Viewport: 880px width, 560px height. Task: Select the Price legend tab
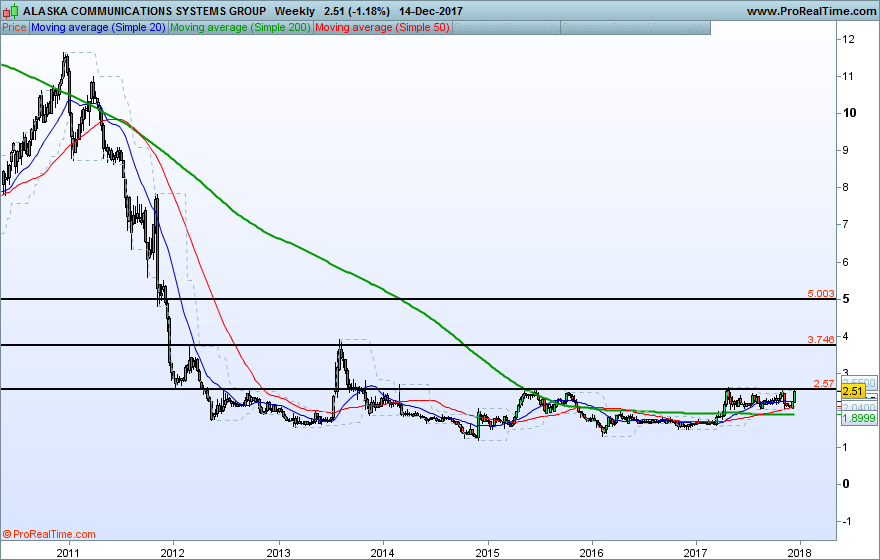[14, 27]
